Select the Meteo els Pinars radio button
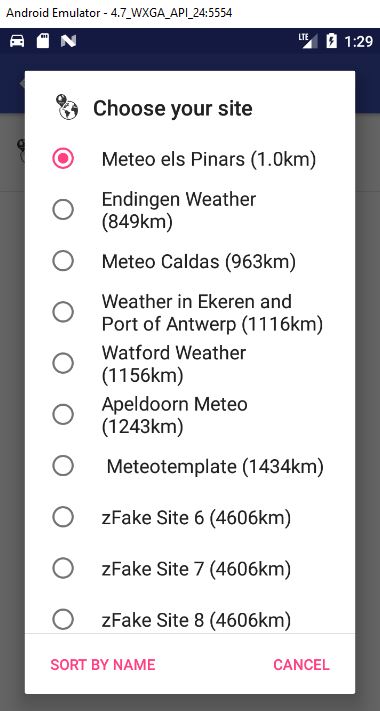This screenshot has width=380, height=711. tap(63, 158)
